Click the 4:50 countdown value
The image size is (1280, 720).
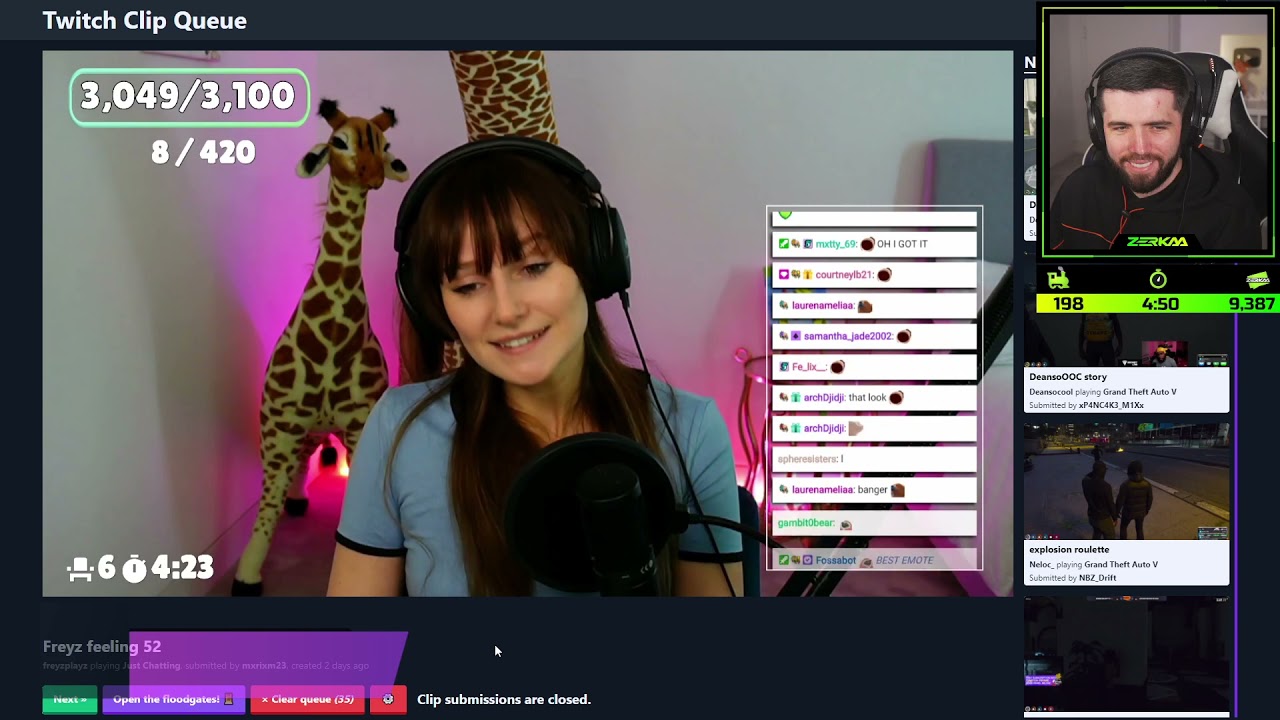click(x=1160, y=303)
